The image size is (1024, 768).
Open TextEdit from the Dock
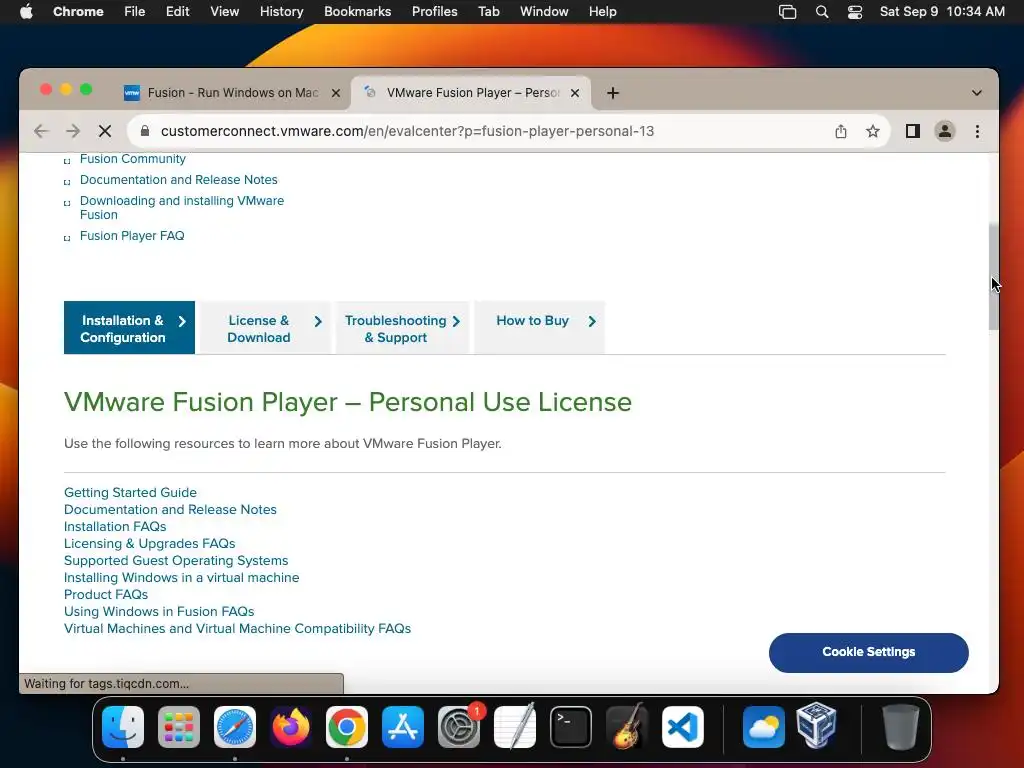(x=515, y=727)
